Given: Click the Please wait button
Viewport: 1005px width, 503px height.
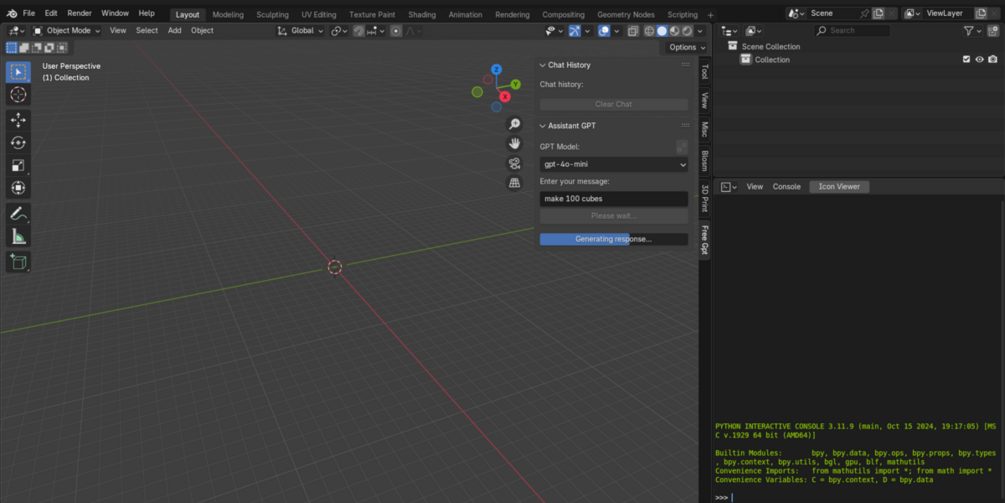Looking at the screenshot, I should click(613, 216).
